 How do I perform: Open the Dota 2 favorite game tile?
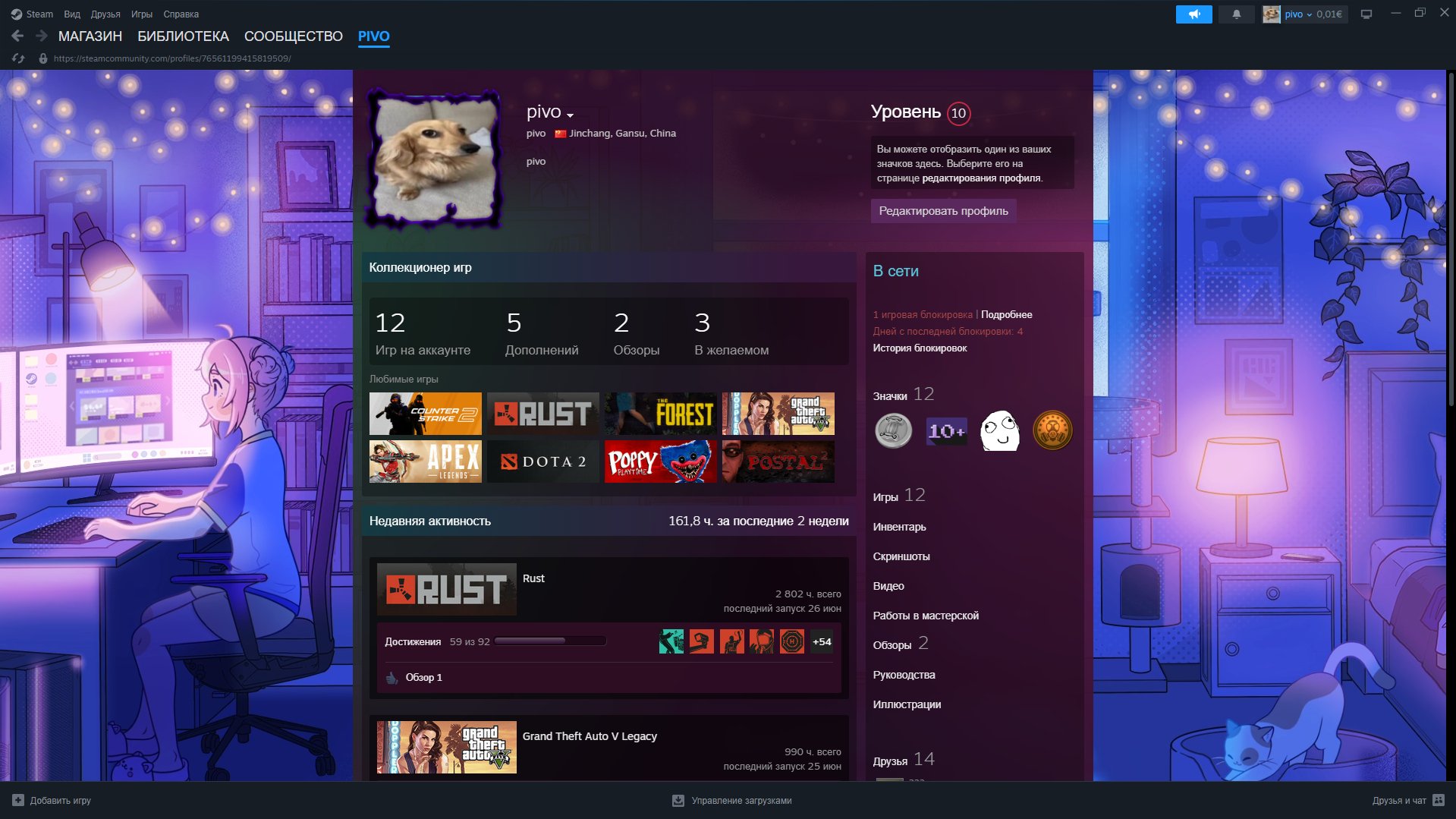coord(542,461)
